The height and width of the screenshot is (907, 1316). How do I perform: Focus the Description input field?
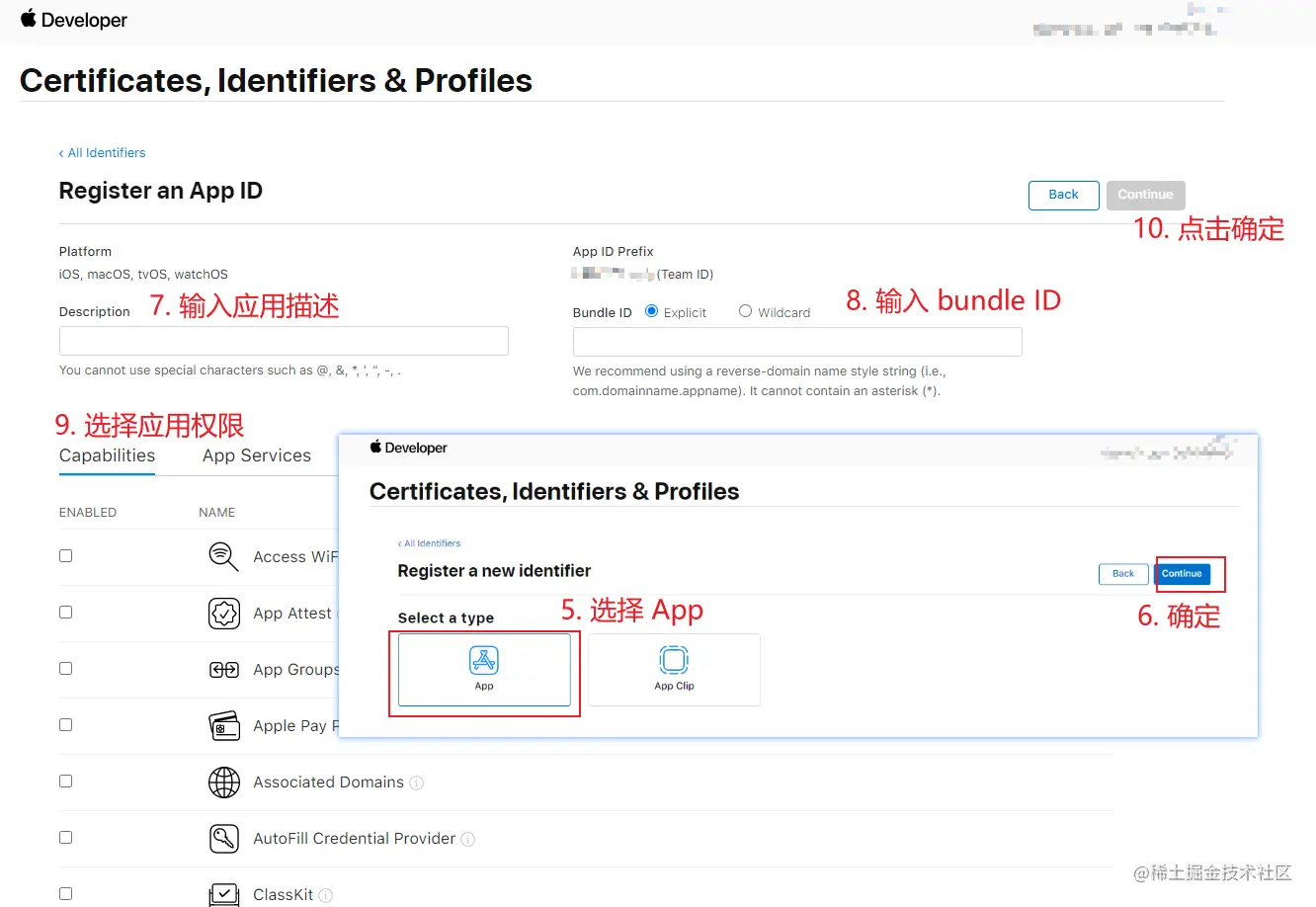(x=284, y=341)
